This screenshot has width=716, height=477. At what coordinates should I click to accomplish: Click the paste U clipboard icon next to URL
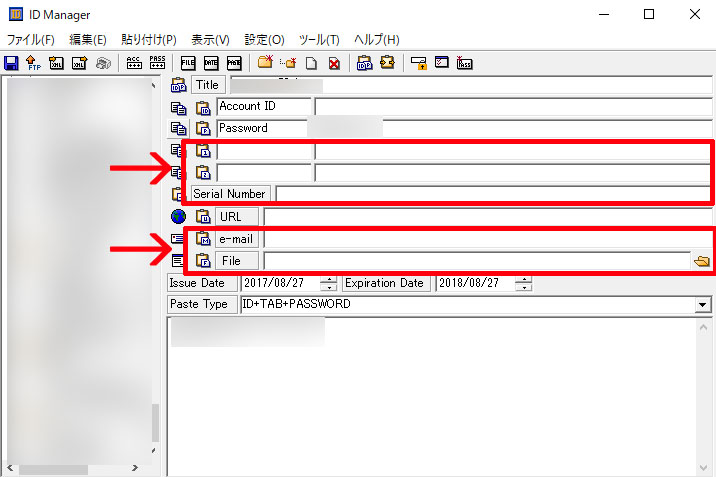pyautogui.click(x=203, y=216)
